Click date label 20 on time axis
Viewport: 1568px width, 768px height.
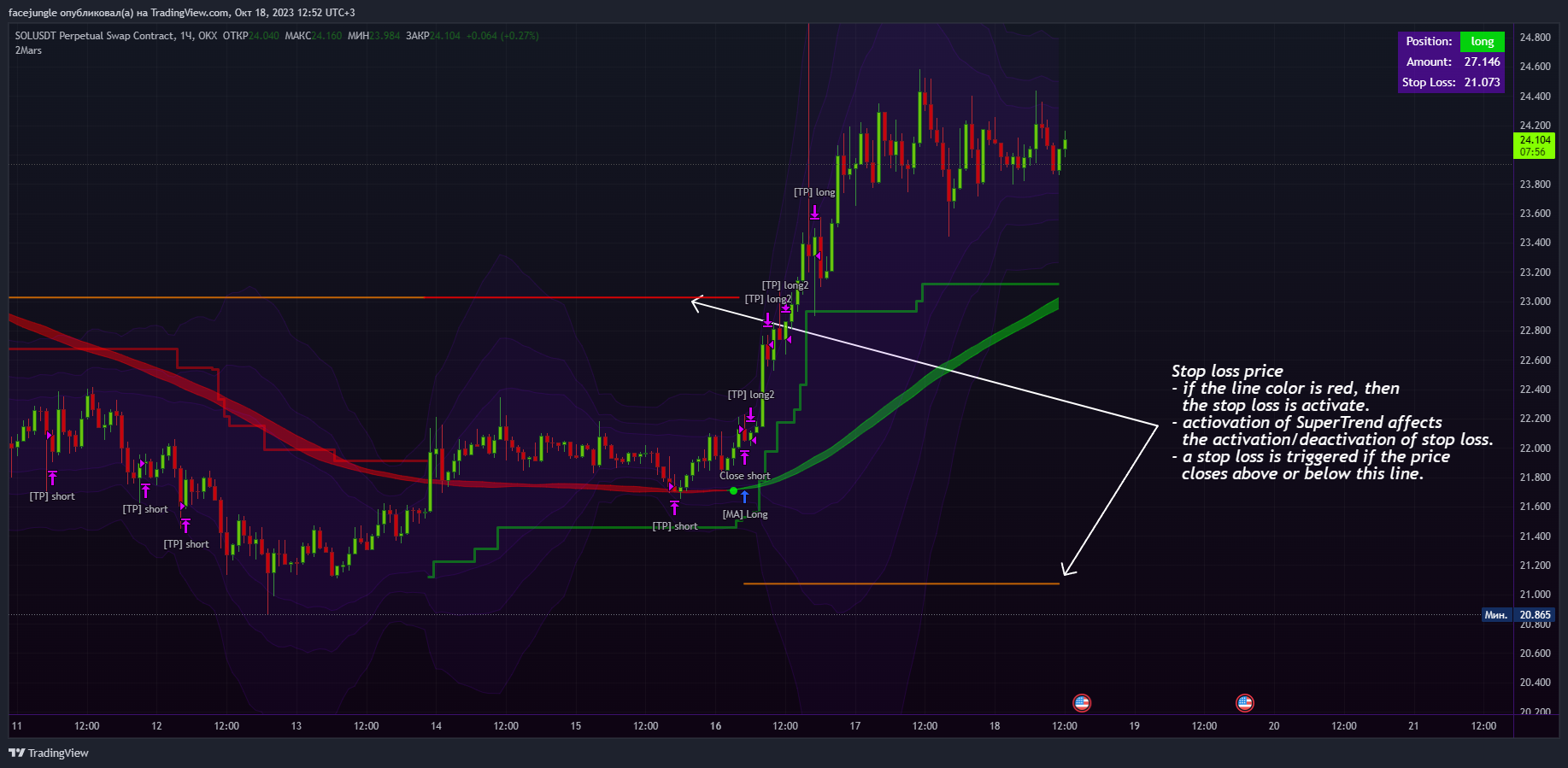[x=1274, y=726]
